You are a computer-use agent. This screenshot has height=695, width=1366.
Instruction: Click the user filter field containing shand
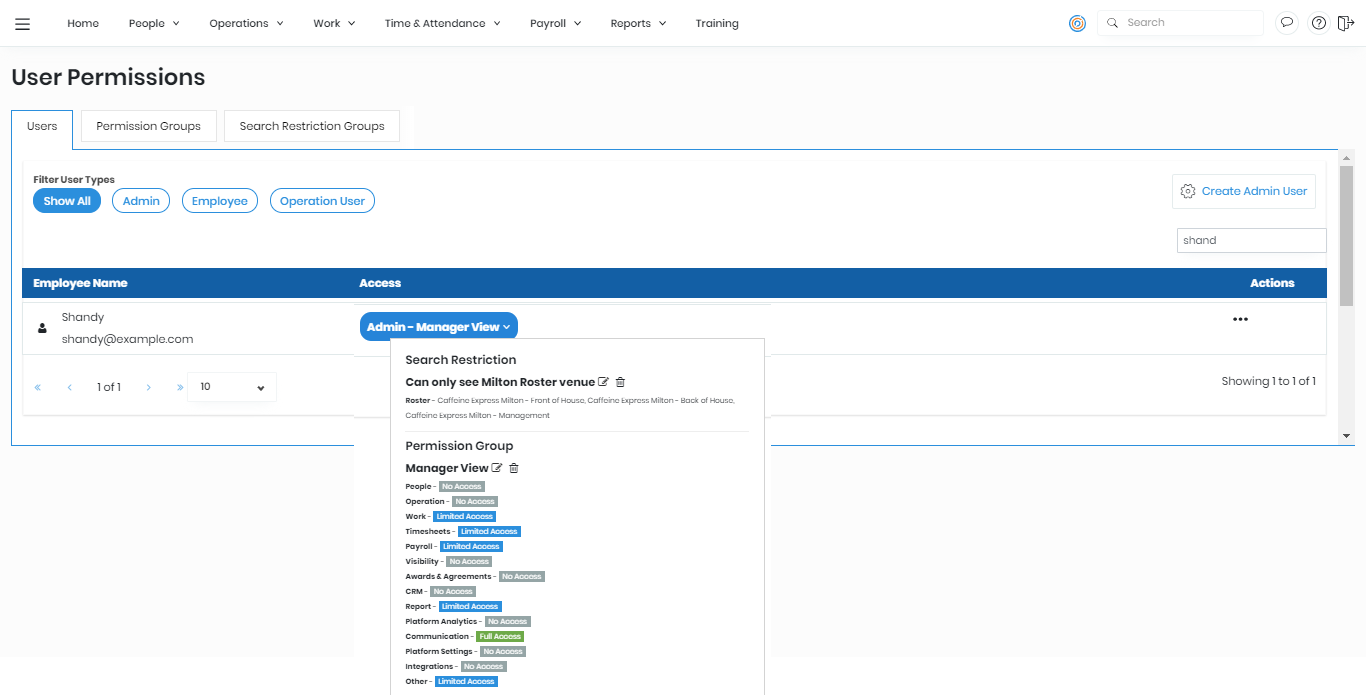click(x=1250, y=240)
